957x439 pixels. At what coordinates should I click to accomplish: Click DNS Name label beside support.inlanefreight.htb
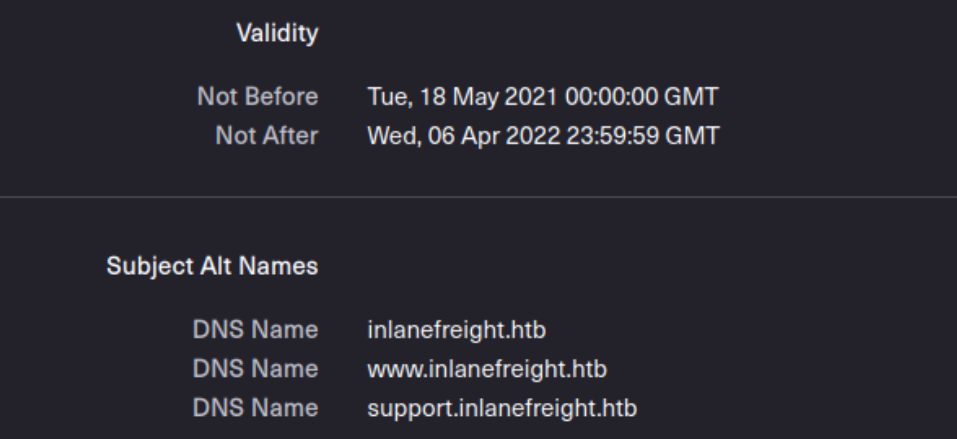256,408
